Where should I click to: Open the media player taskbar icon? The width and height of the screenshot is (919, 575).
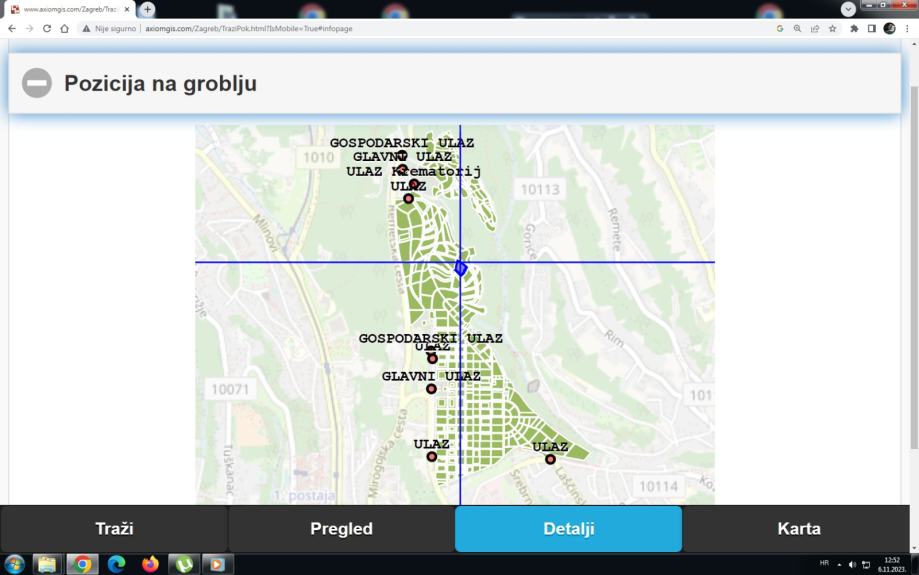pos(217,564)
